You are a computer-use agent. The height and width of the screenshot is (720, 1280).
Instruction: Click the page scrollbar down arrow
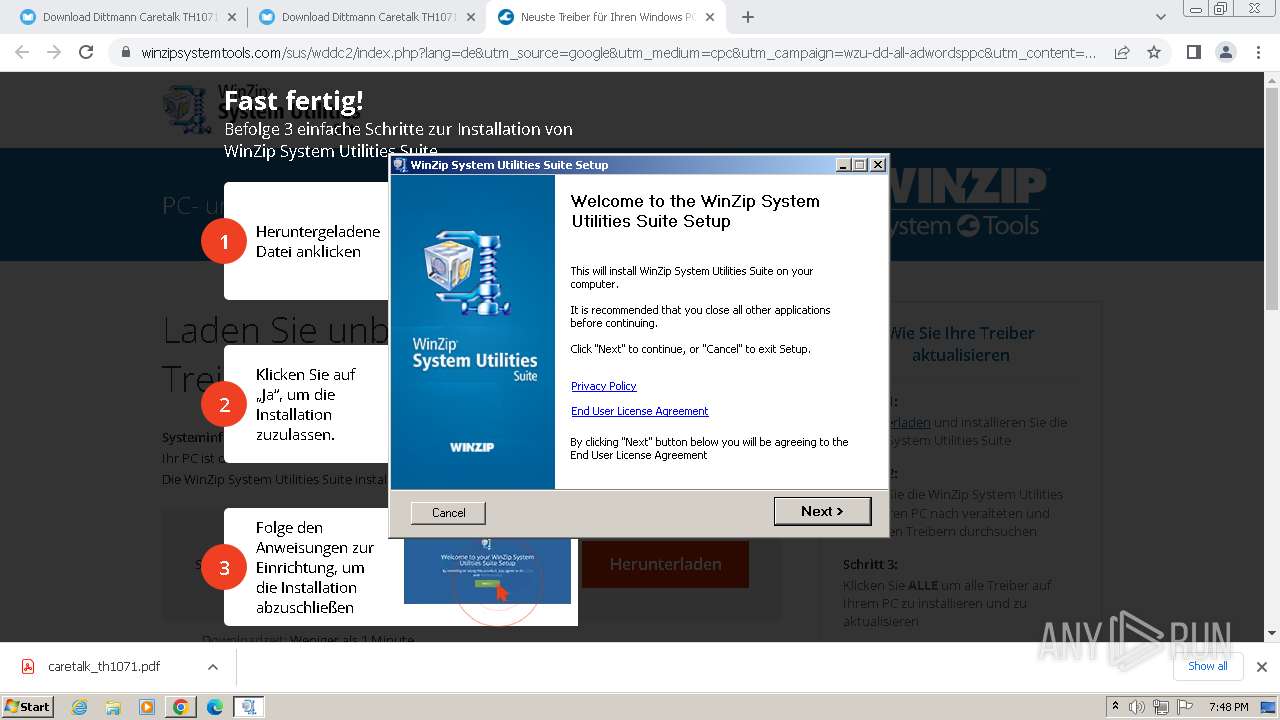pos(1272,633)
